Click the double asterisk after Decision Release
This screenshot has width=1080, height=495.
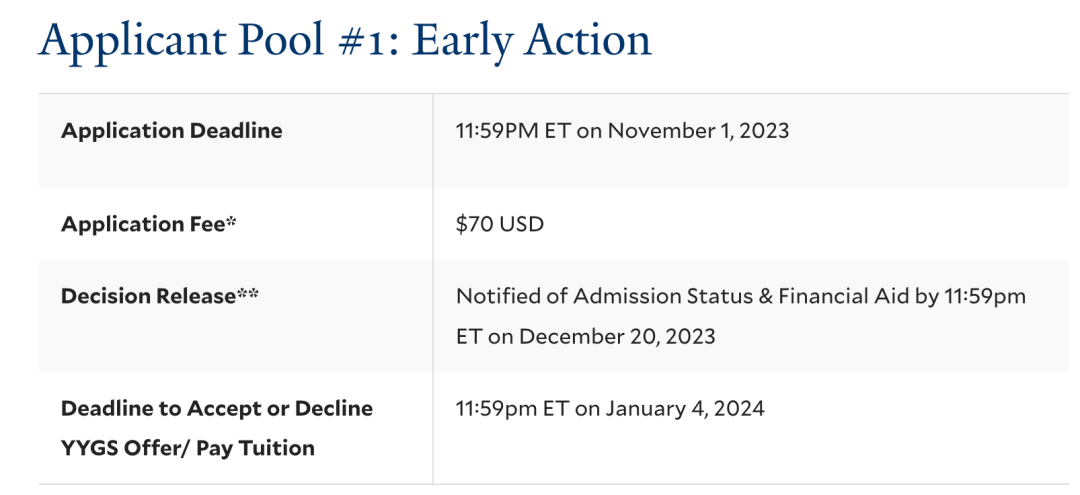coord(248,295)
